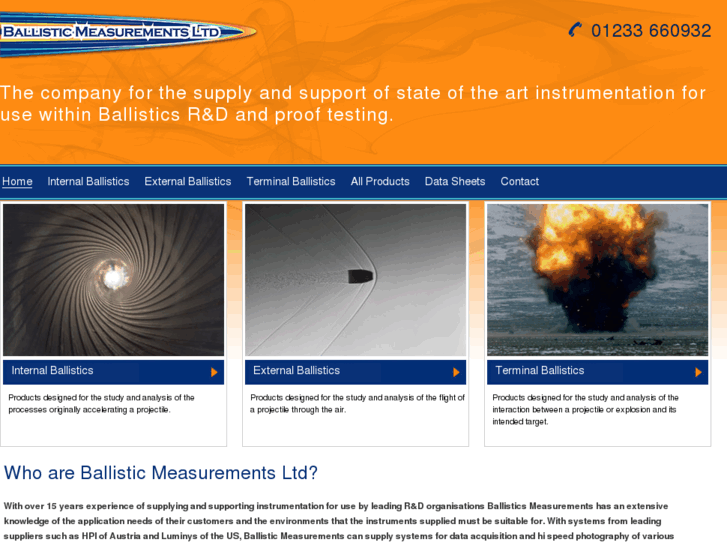Click text 'a projectile through the air.'
The image size is (727, 545).
pos(298,410)
